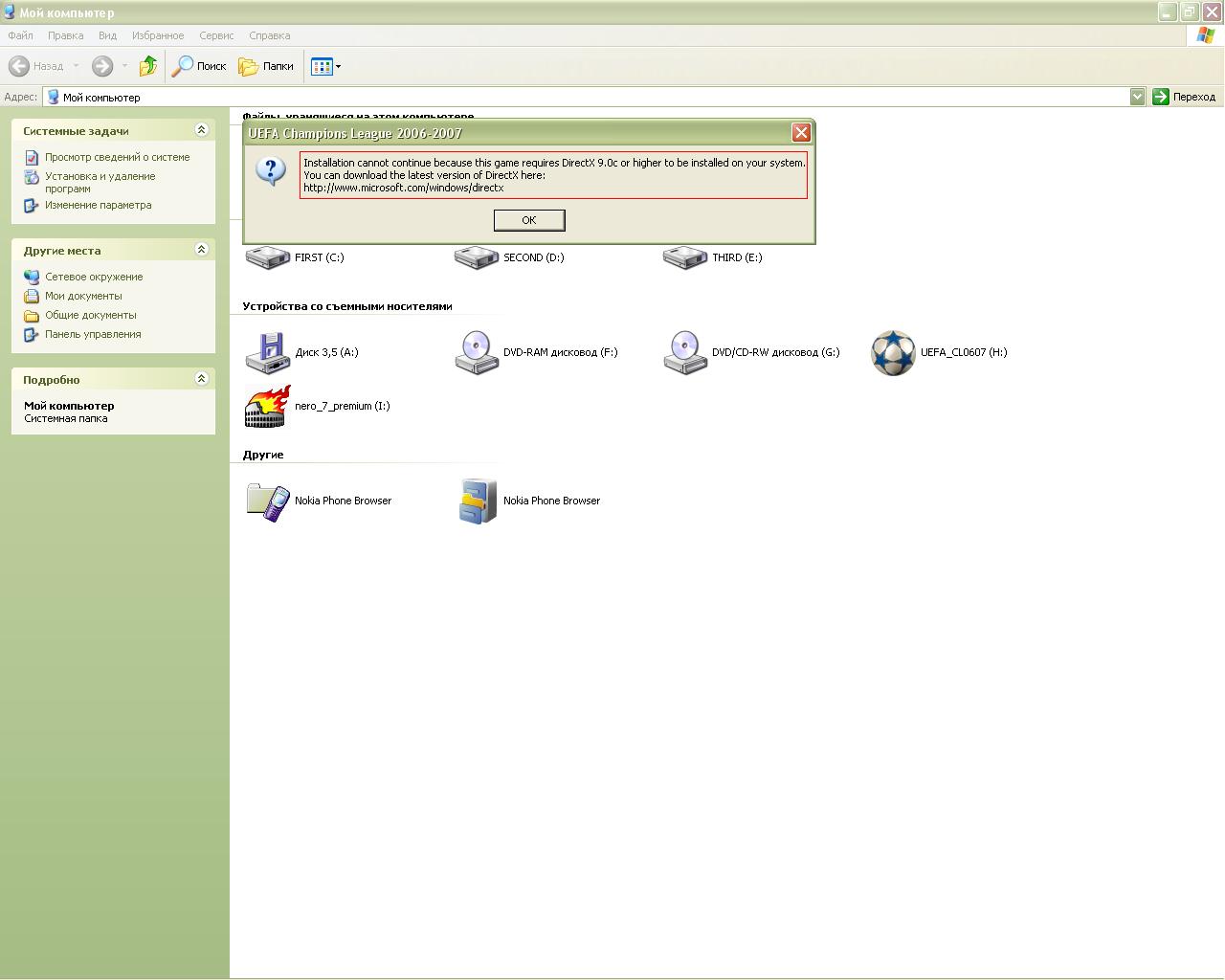Click the Мои документы folder icon
The height and width of the screenshot is (980, 1225).
pos(32,296)
